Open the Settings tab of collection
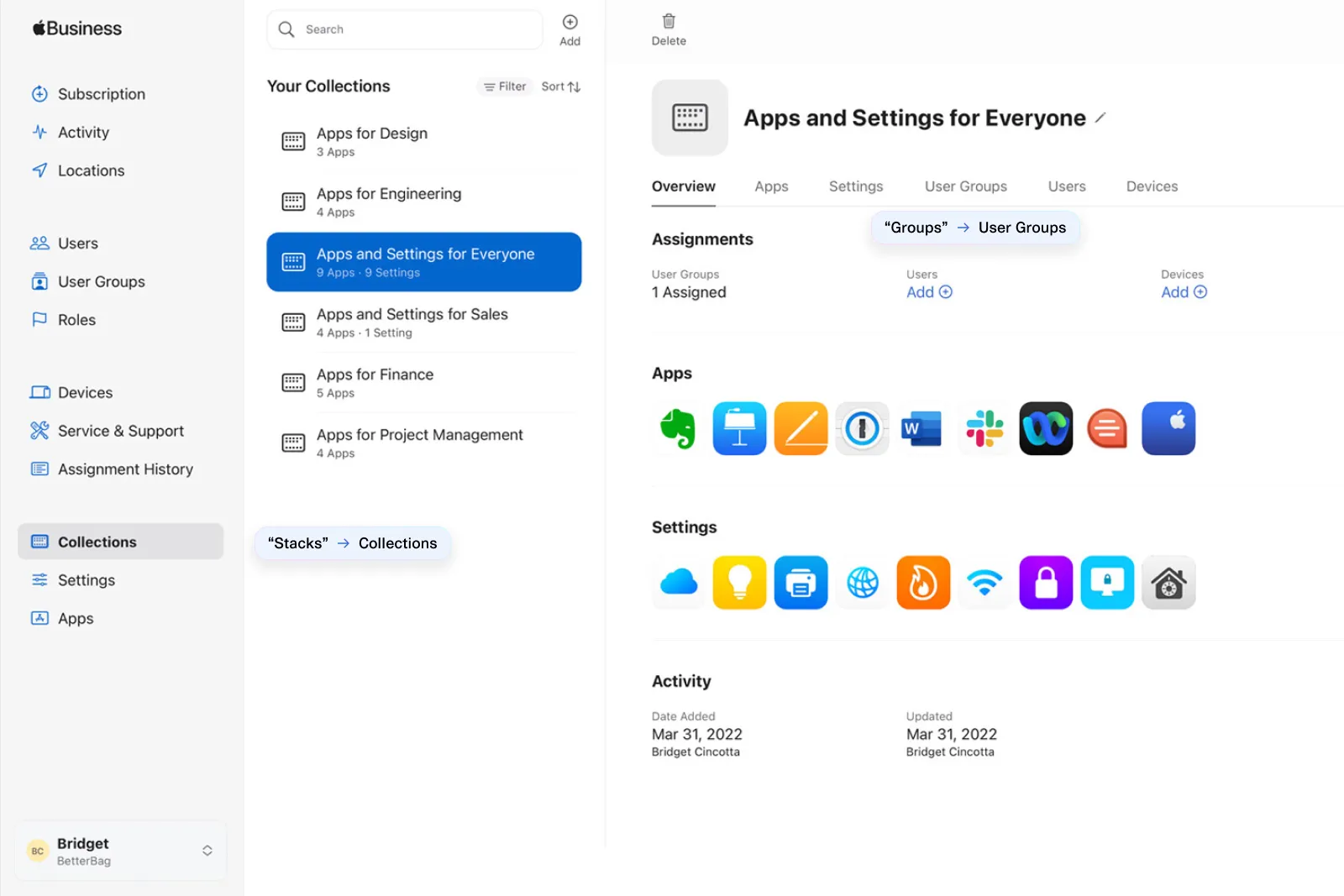Viewport: 1344px width, 896px height. (x=856, y=186)
